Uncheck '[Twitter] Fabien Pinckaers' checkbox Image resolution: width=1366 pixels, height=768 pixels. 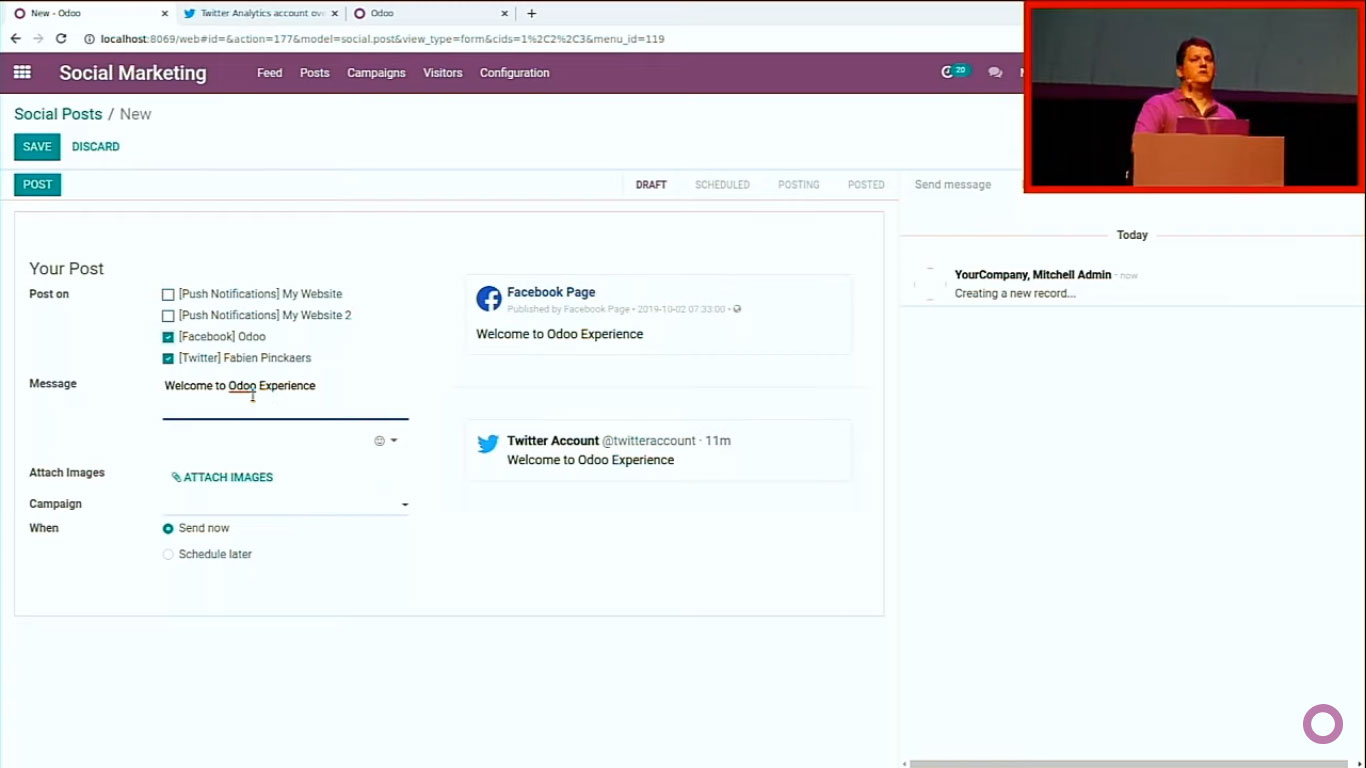(168, 358)
